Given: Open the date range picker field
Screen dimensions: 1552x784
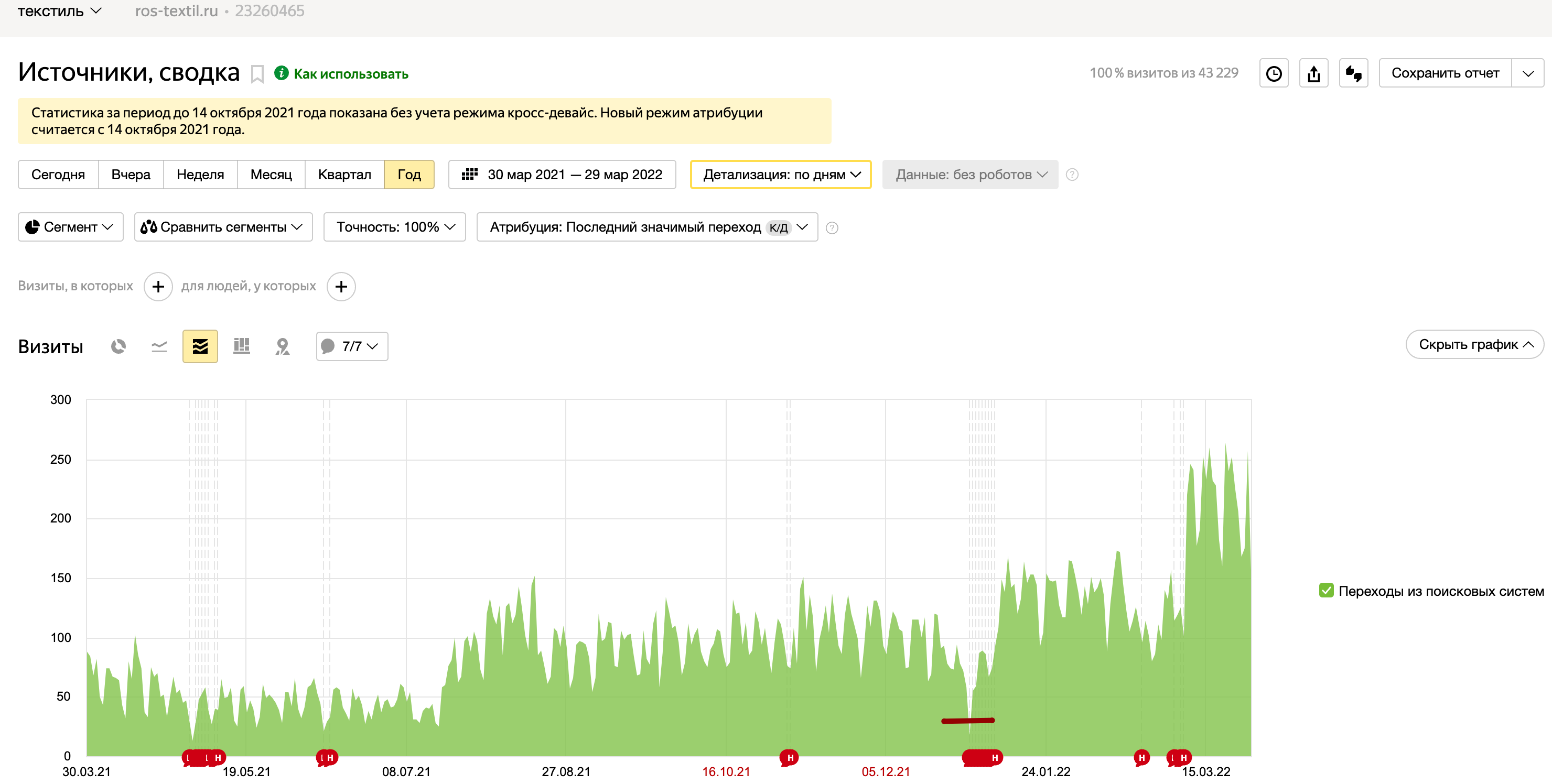Looking at the screenshot, I should coord(562,175).
